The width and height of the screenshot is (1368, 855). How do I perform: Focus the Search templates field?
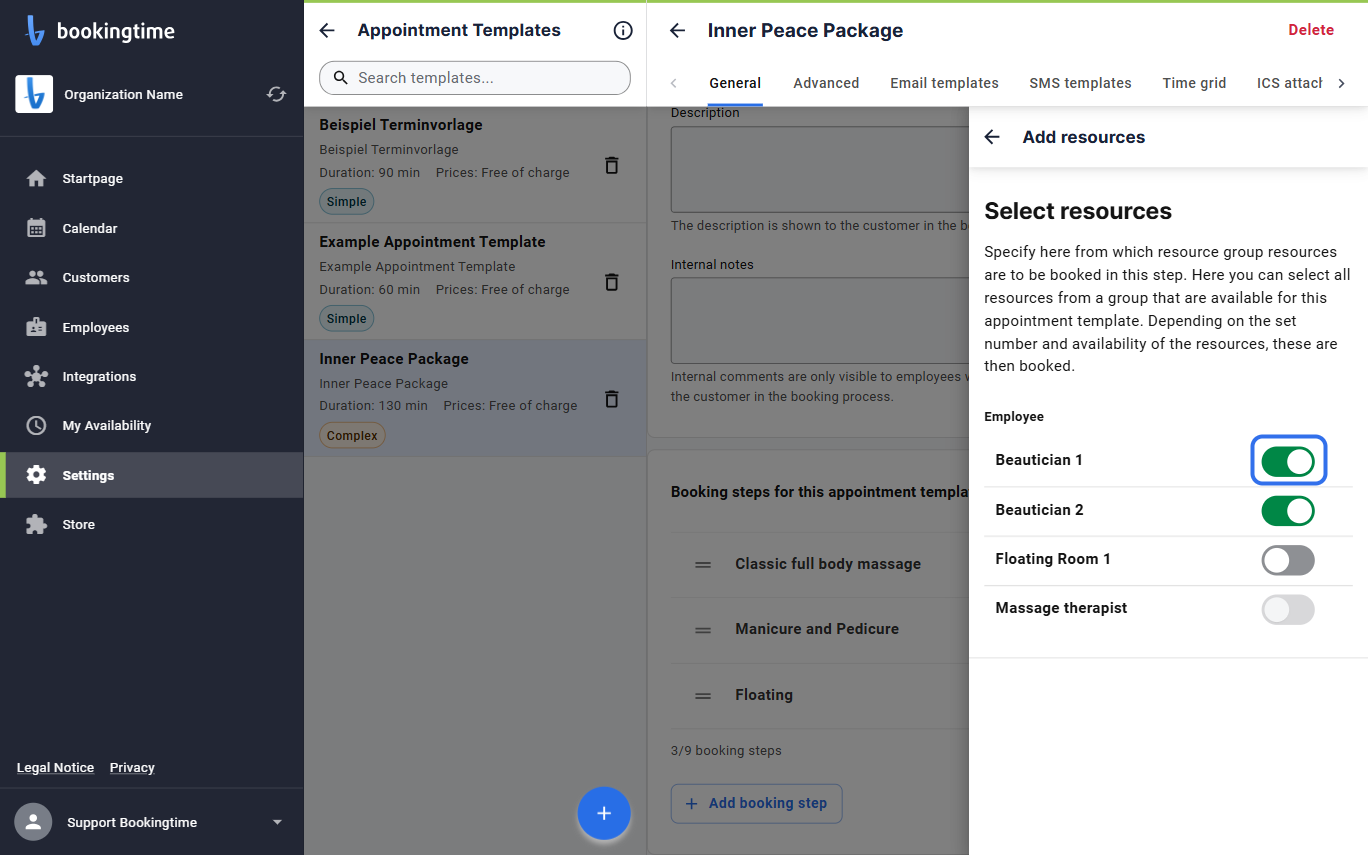tap(475, 78)
